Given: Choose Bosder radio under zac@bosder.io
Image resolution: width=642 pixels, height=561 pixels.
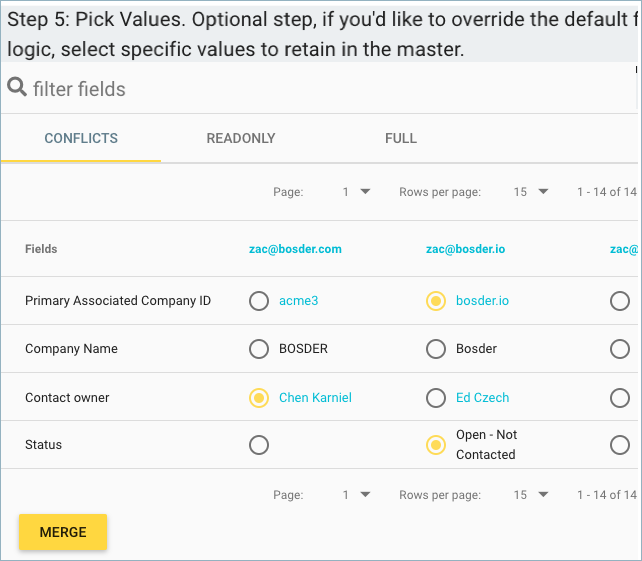Looking at the screenshot, I should 436,349.
